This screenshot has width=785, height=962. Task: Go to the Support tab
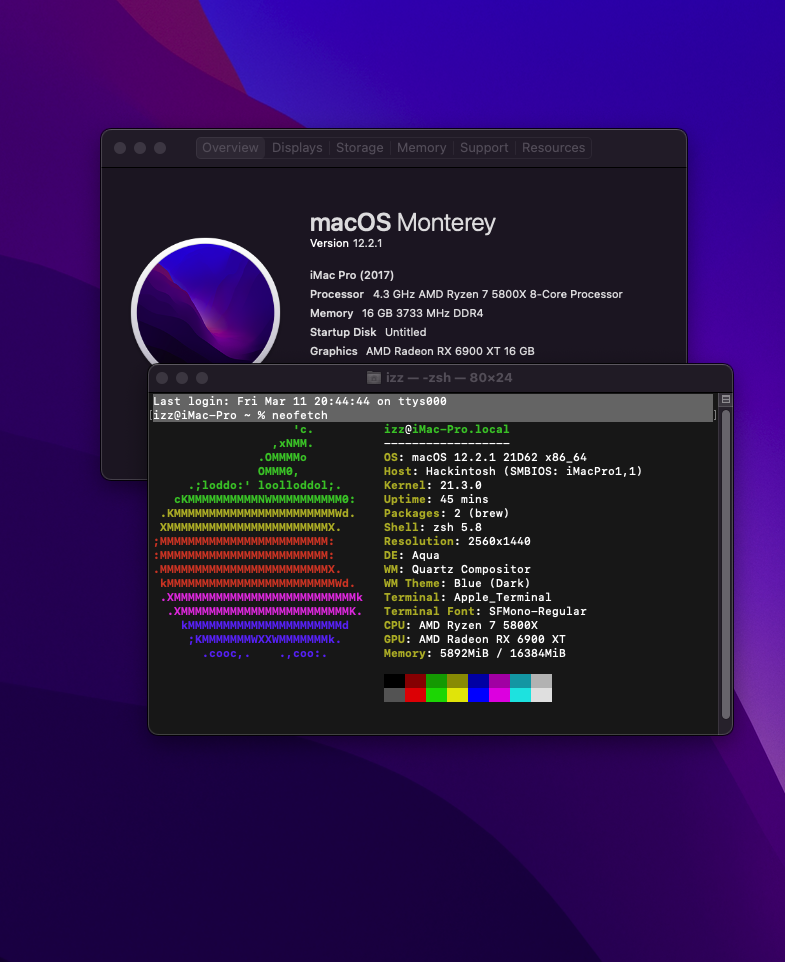tap(484, 148)
